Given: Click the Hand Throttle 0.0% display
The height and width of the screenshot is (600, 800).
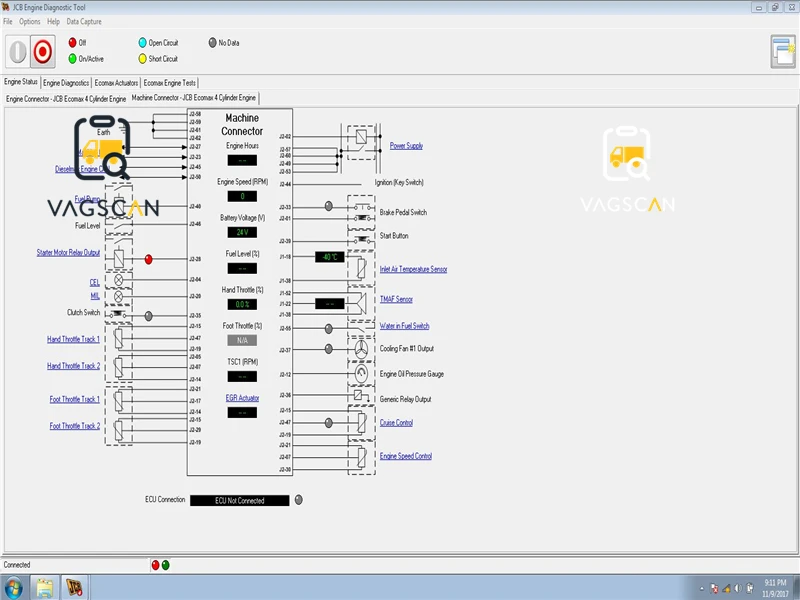Looking at the screenshot, I should point(242,305).
